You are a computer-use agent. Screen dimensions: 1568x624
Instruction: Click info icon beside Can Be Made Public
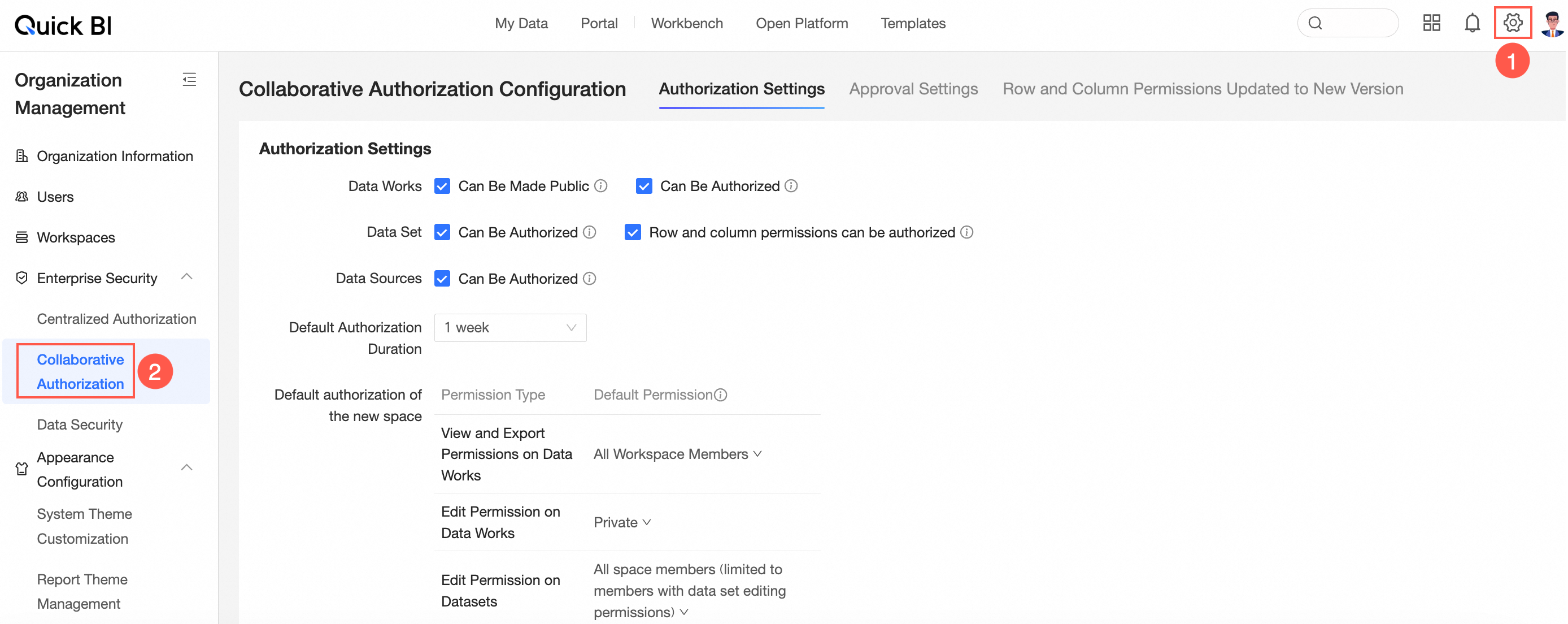(x=601, y=186)
